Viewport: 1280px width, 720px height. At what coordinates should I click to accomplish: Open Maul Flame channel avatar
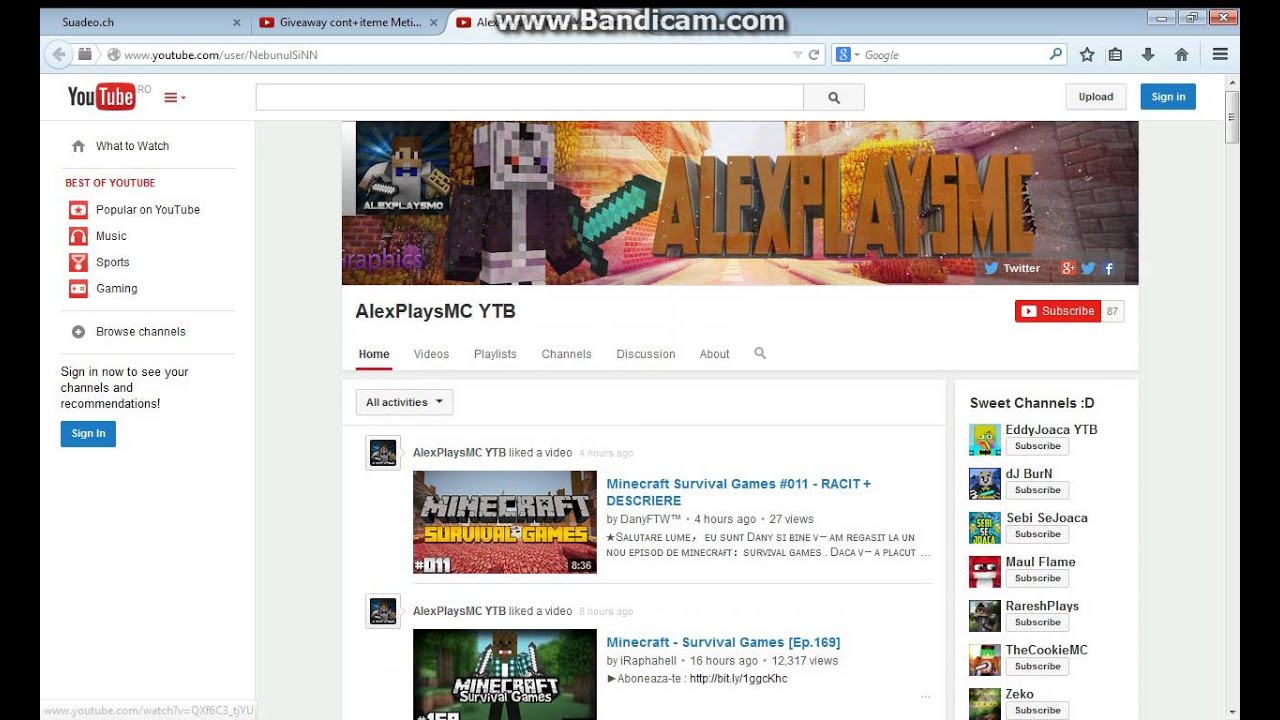(x=985, y=572)
